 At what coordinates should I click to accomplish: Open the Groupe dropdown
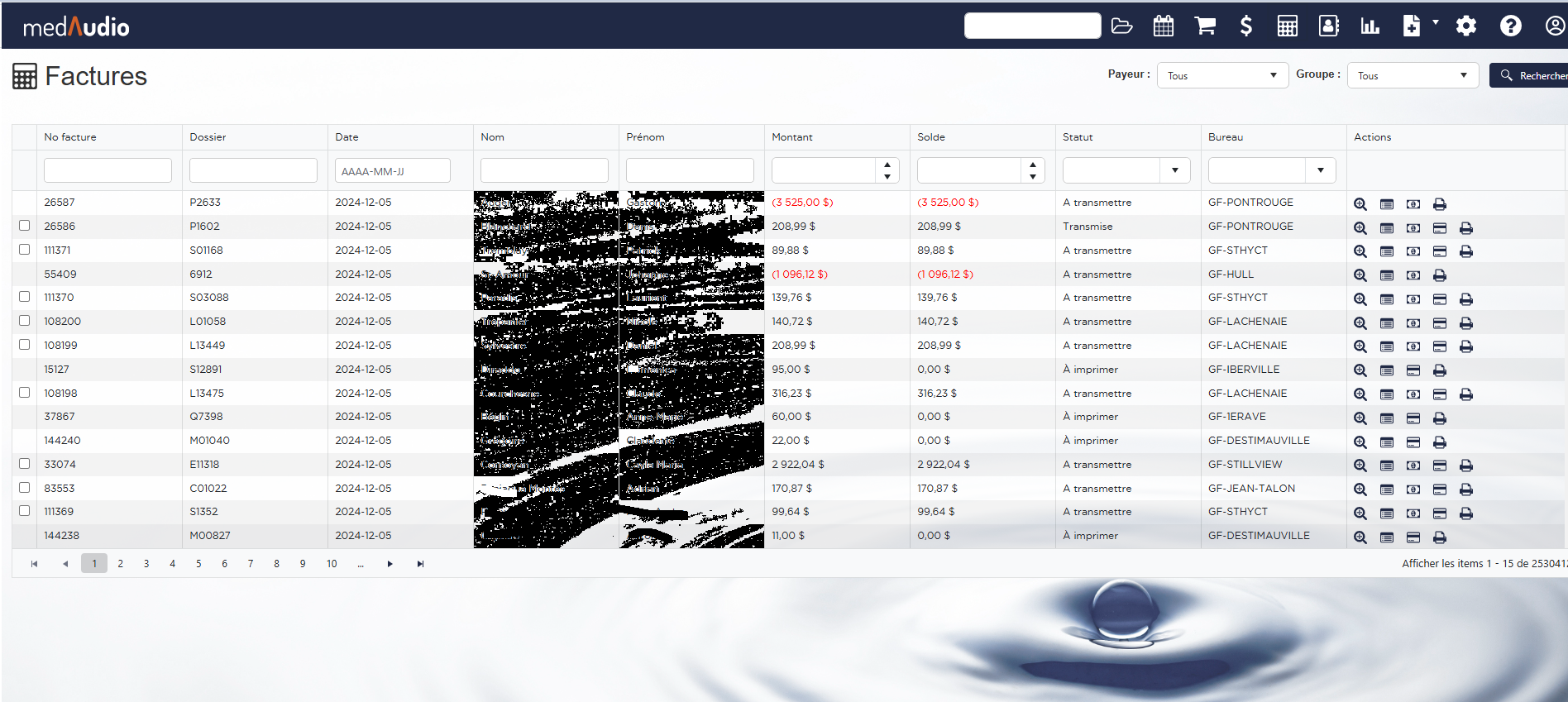tap(1413, 75)
